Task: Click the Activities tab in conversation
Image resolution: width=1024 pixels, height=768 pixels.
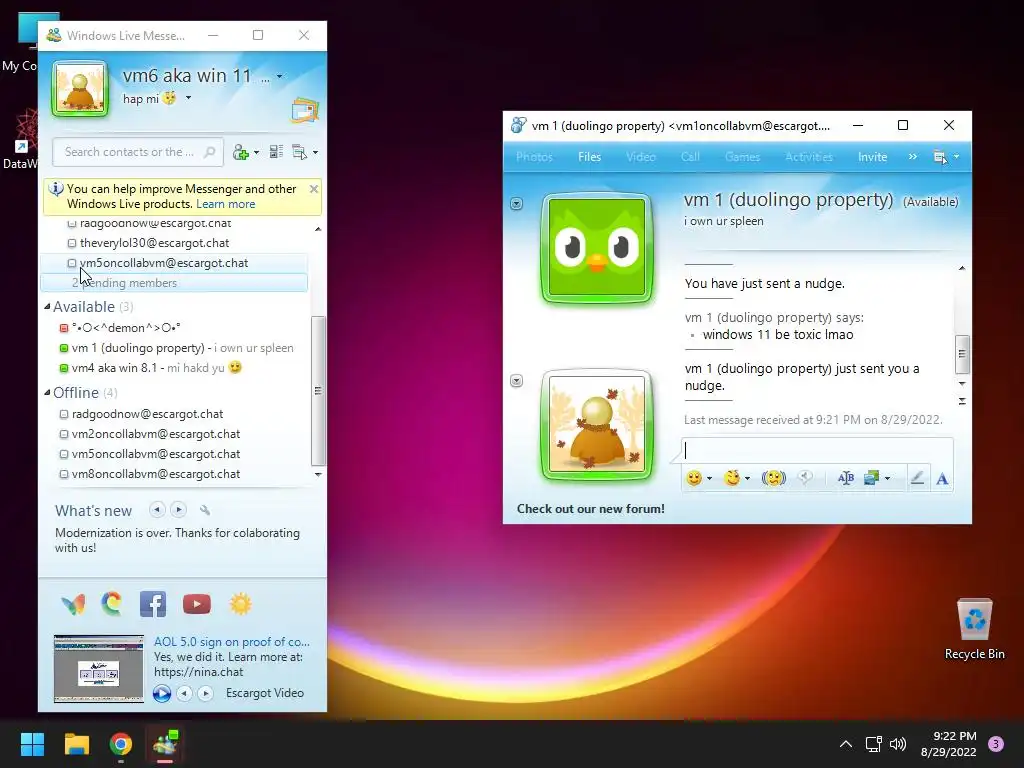Action: pyautogui.click(x=808, y=157)
